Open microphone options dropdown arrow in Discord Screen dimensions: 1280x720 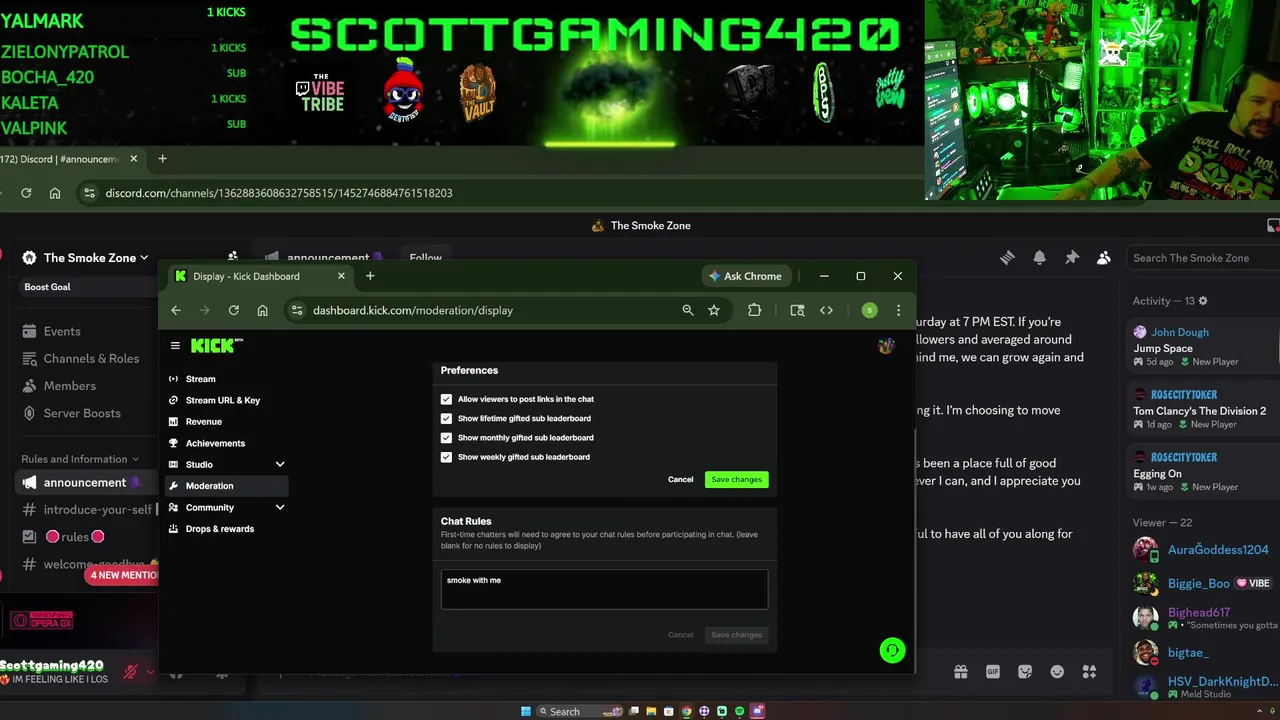[150, 672]
